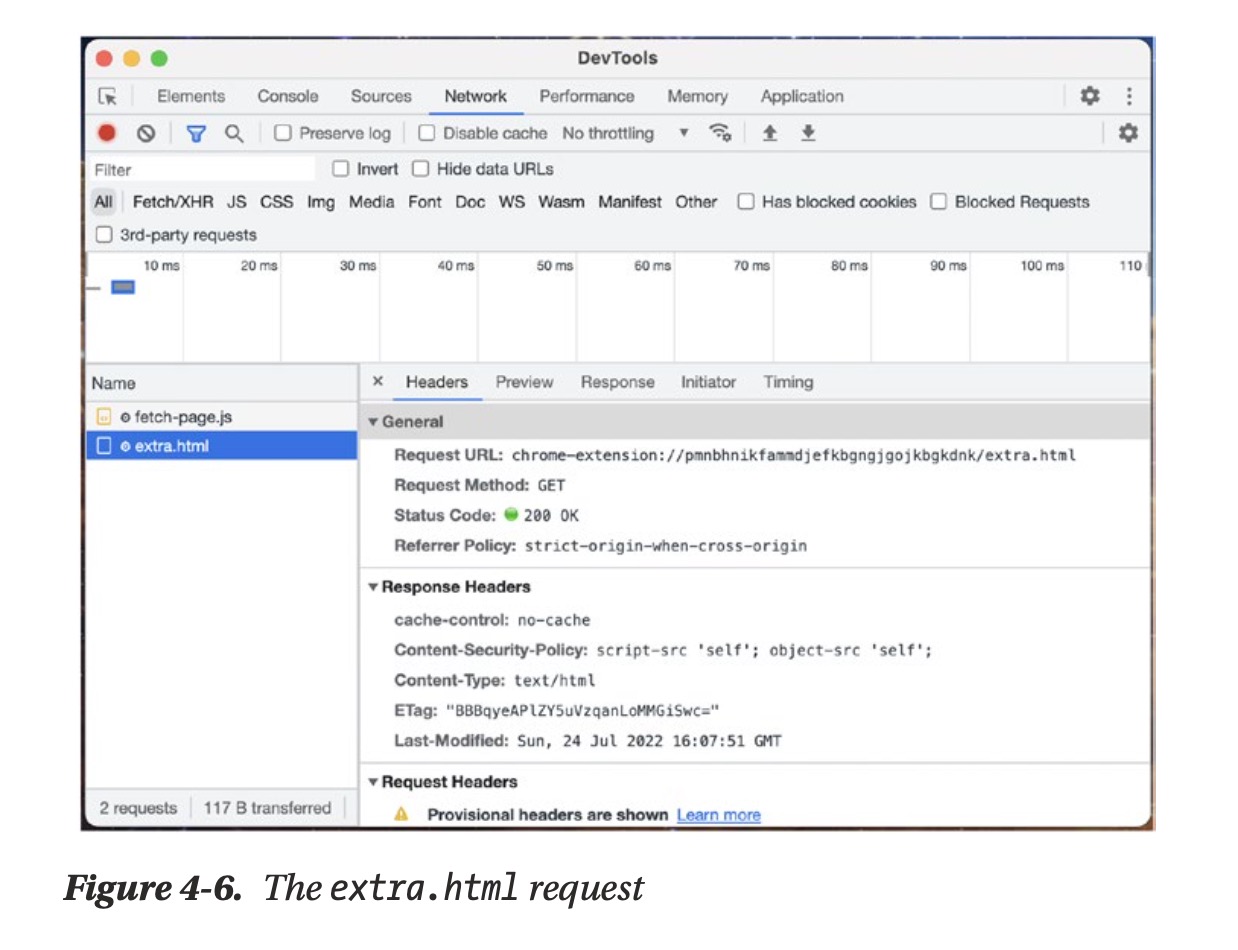Open the inspect element picker
Image resolution: width=1238 pixels, height=950 pixels.
click(x=107, y=97)
